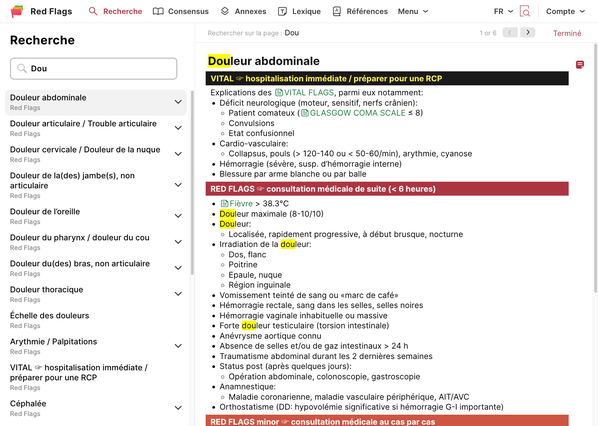Image resolution: width=598 pixels, height=426 pixels.
Task: Open the Compte dropdown
Action: 565,11
